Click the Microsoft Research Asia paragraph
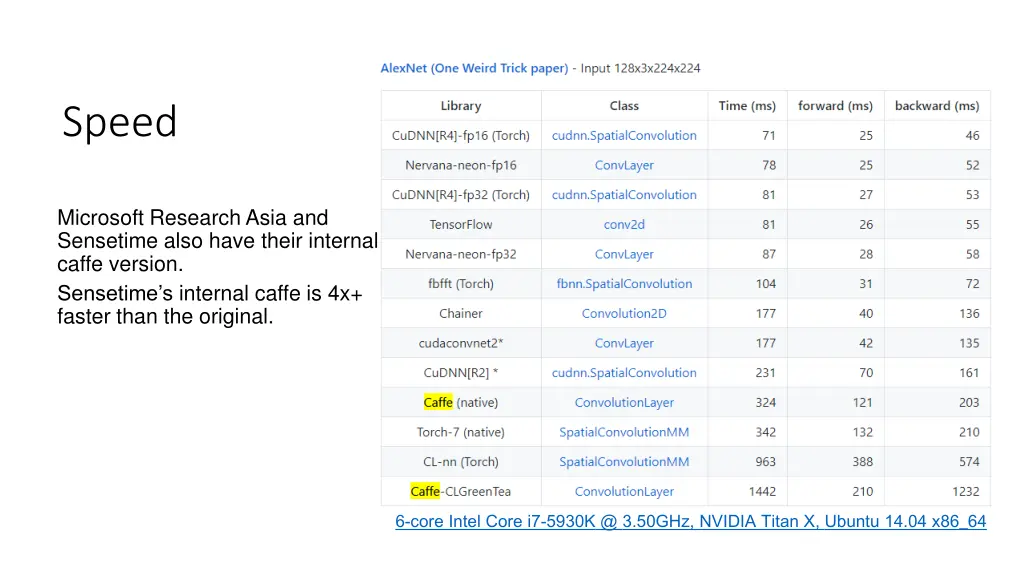This screenshot has height=576, width=1024. (217, 240)
